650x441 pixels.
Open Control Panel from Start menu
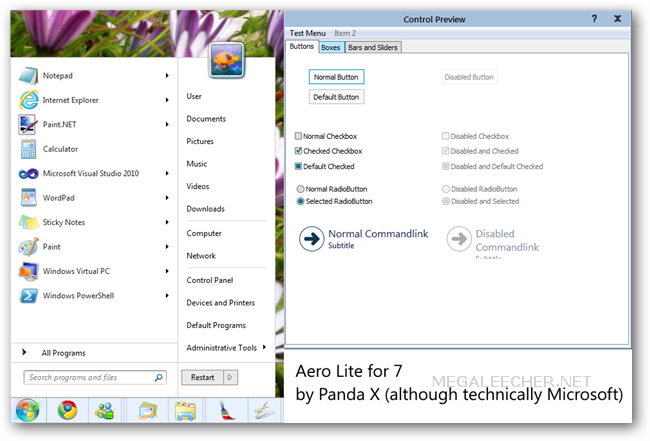point(210,280)
